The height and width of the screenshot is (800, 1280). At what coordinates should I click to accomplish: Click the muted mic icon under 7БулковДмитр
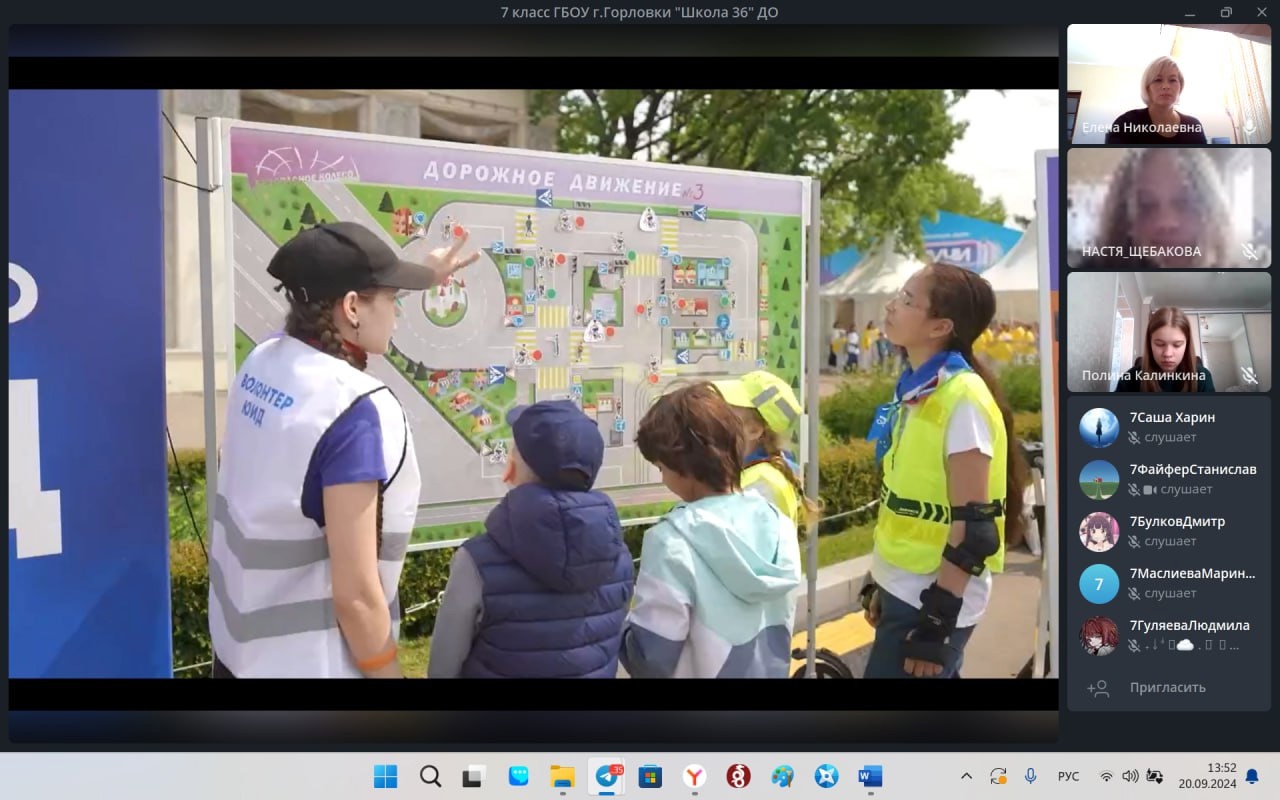(1134, 541)
